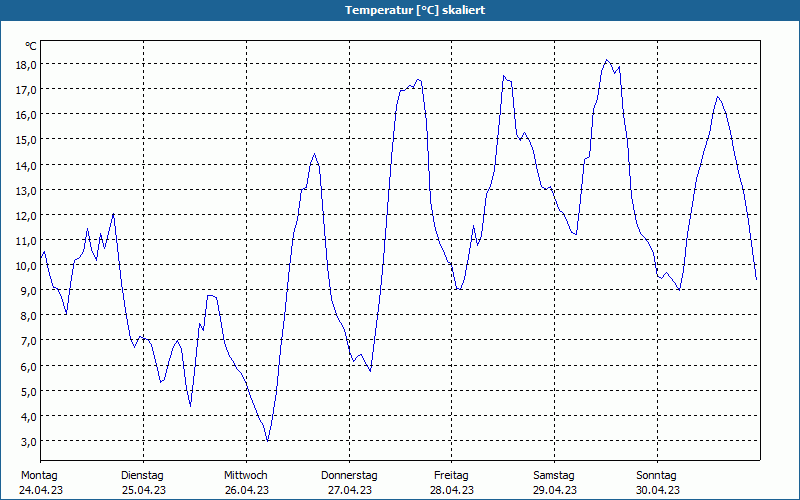Viewport: 800px width, 500px height.
Task: Click the 4,0 y-axis value
Action: pos(29,416)
